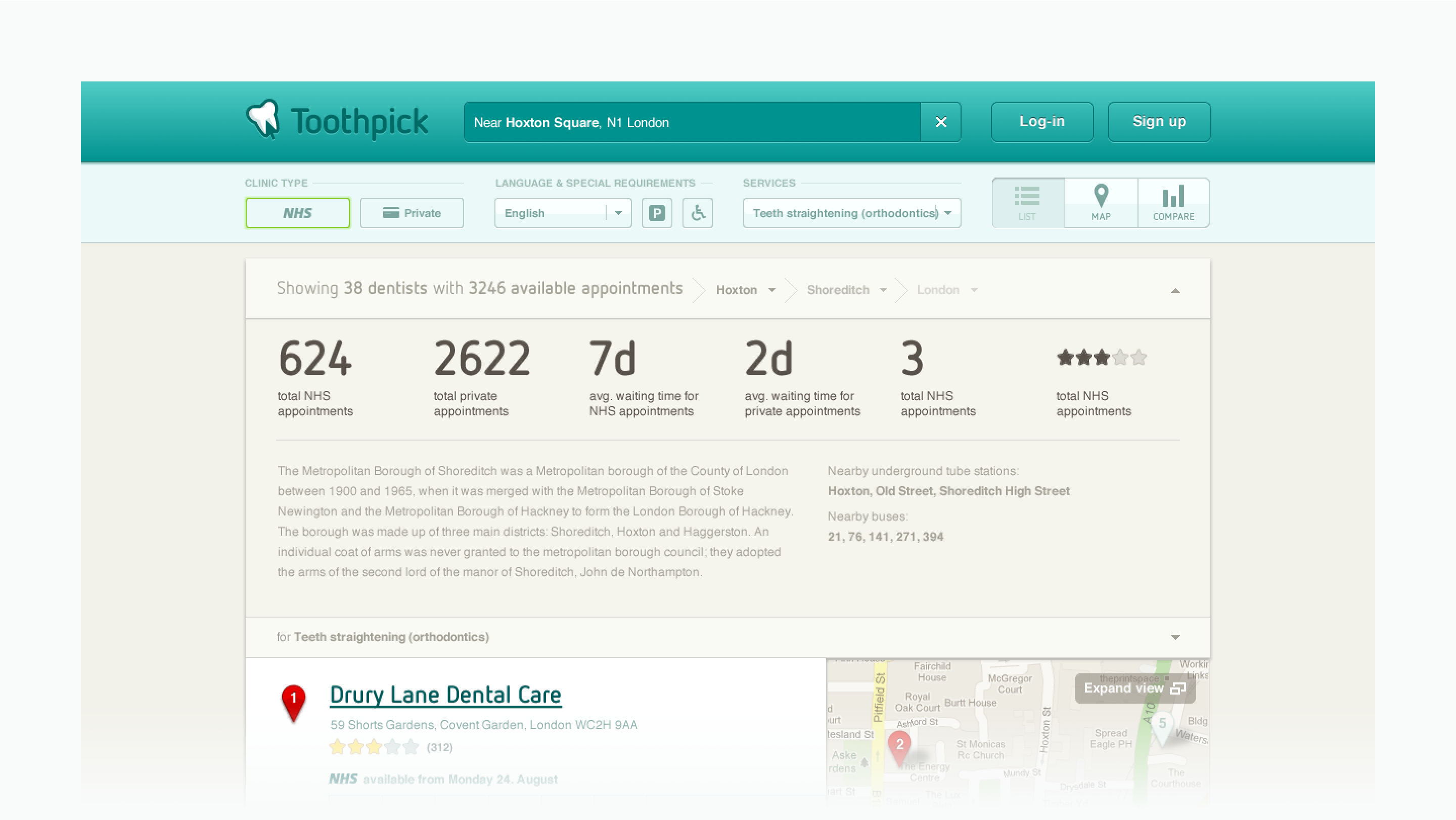Select the Private clinic type

coord(412,213)
